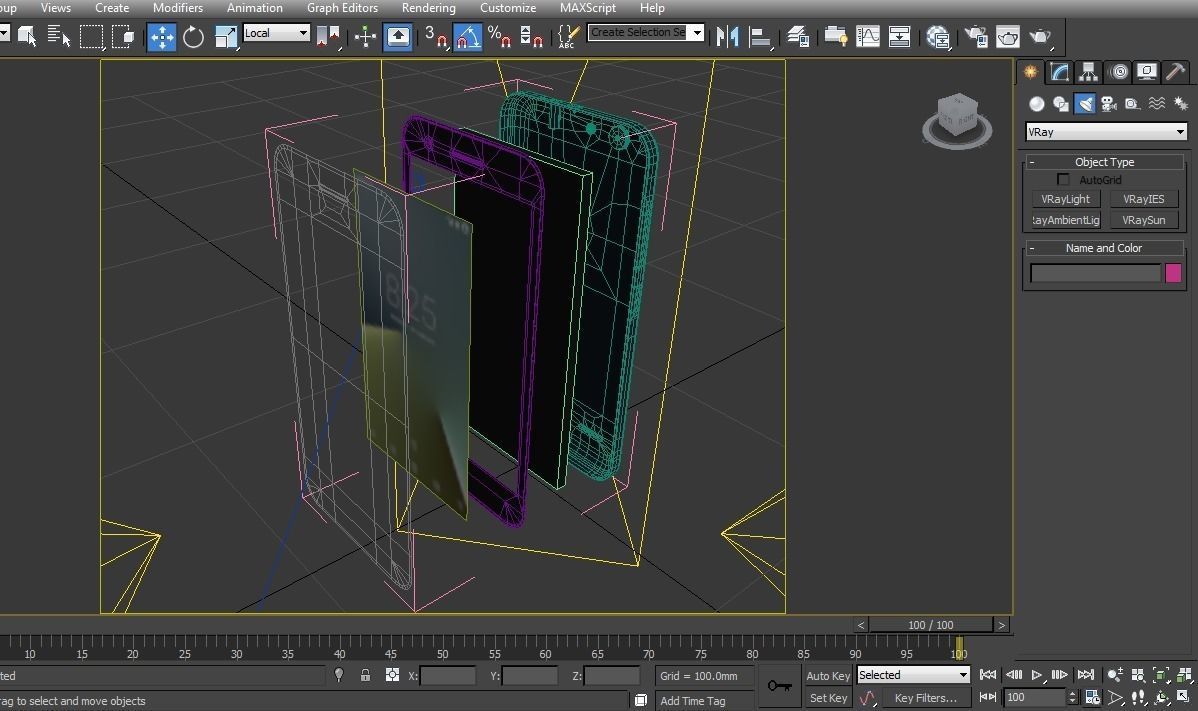Image resolution: width=1198 pixels, height=711 pixels.
Task: Click the Select and Move tool
Action: point(161,38)
